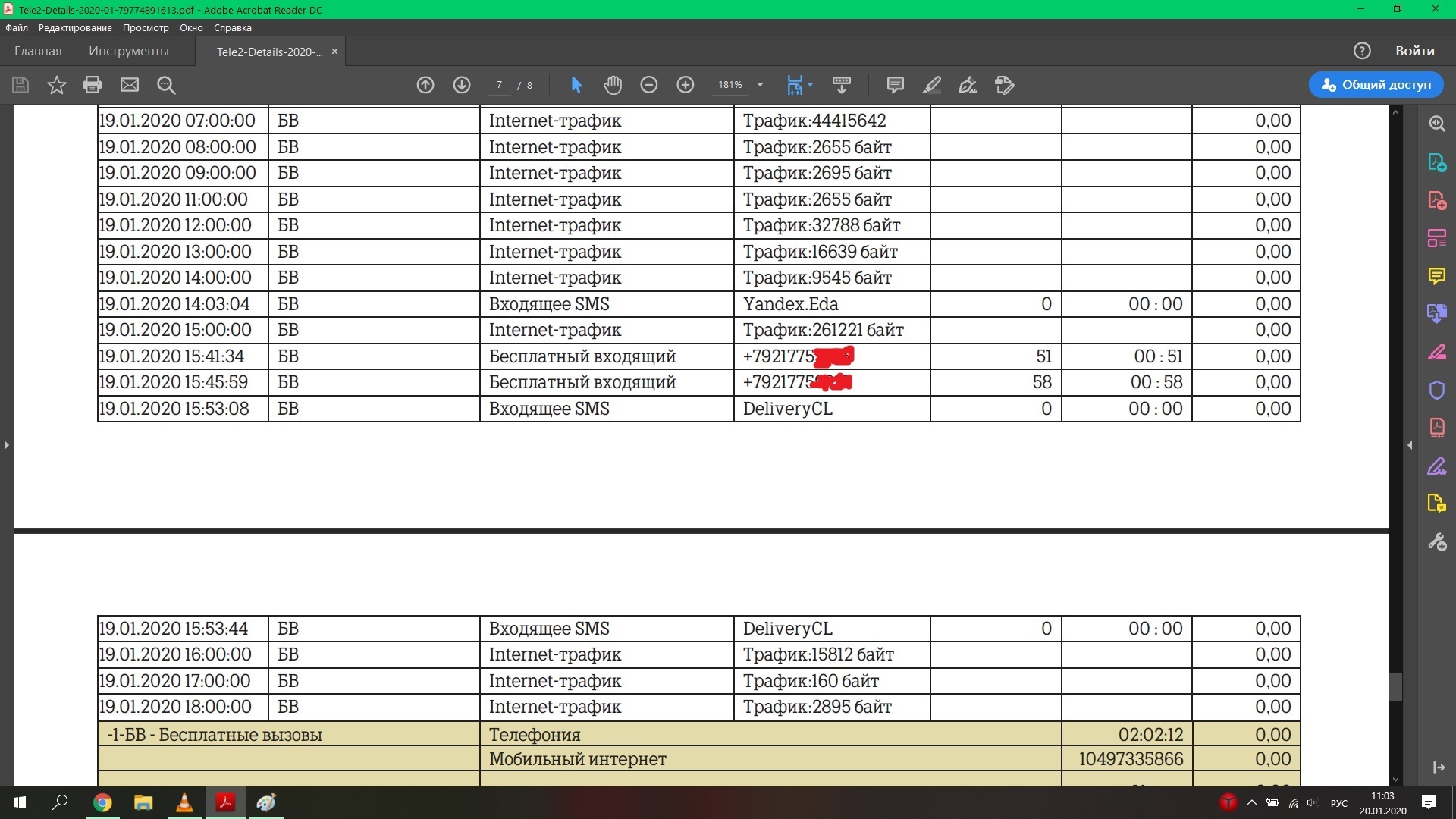
Task: Open the More Tools wrench icon
Action: [x=1437, y=542]
